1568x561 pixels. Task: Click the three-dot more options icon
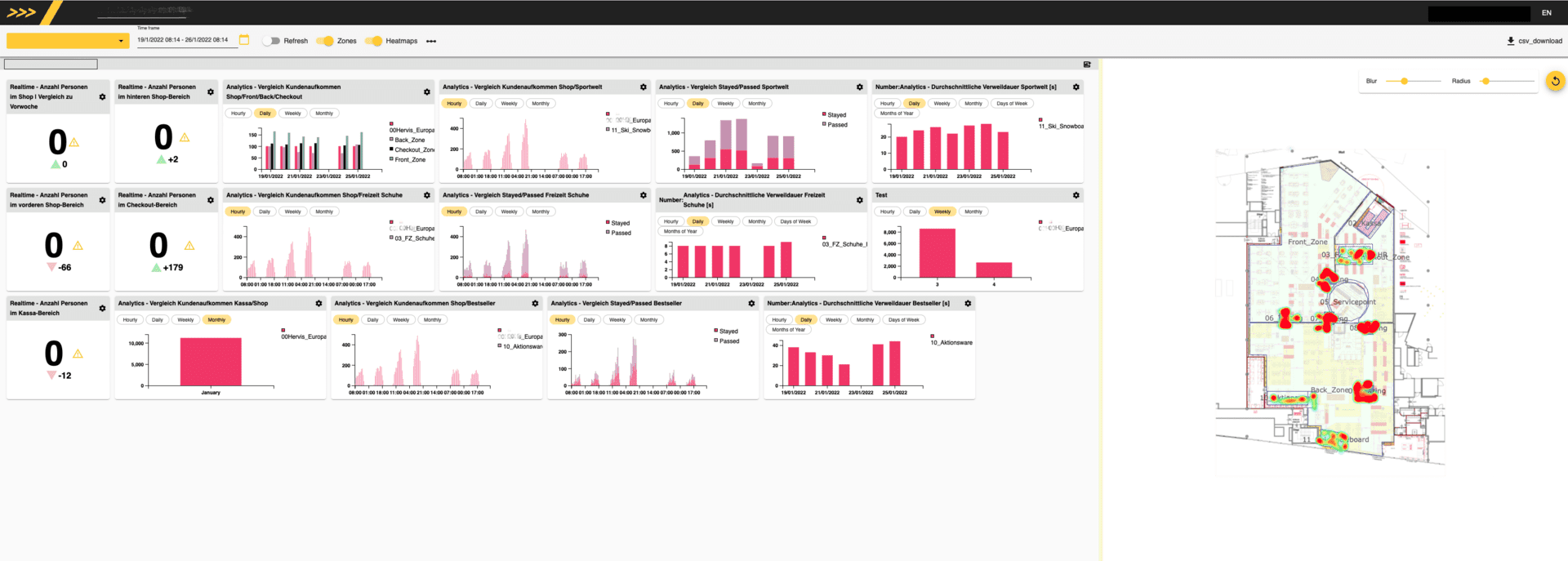point(431,41)
